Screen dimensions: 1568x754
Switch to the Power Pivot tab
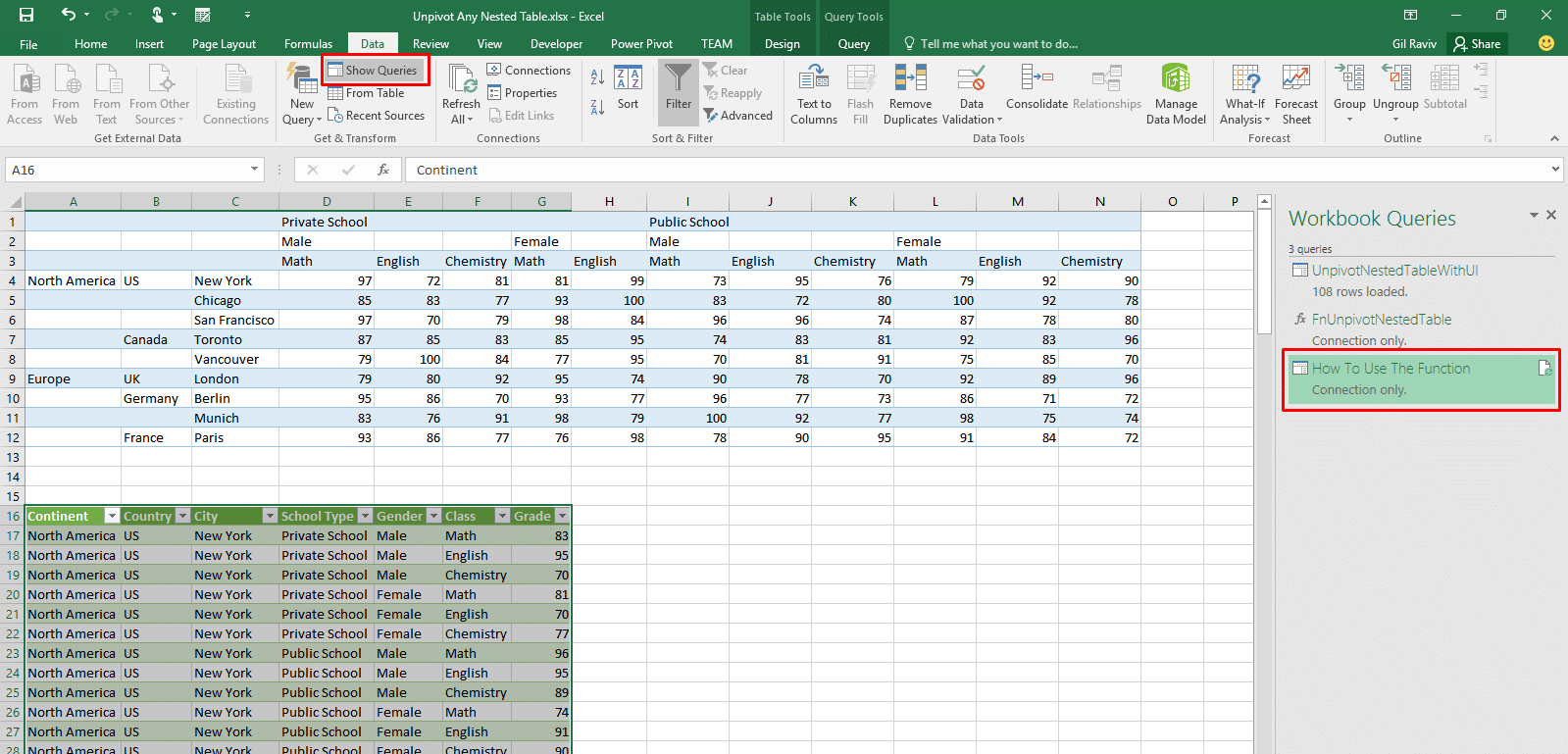[x=641, y=44]
